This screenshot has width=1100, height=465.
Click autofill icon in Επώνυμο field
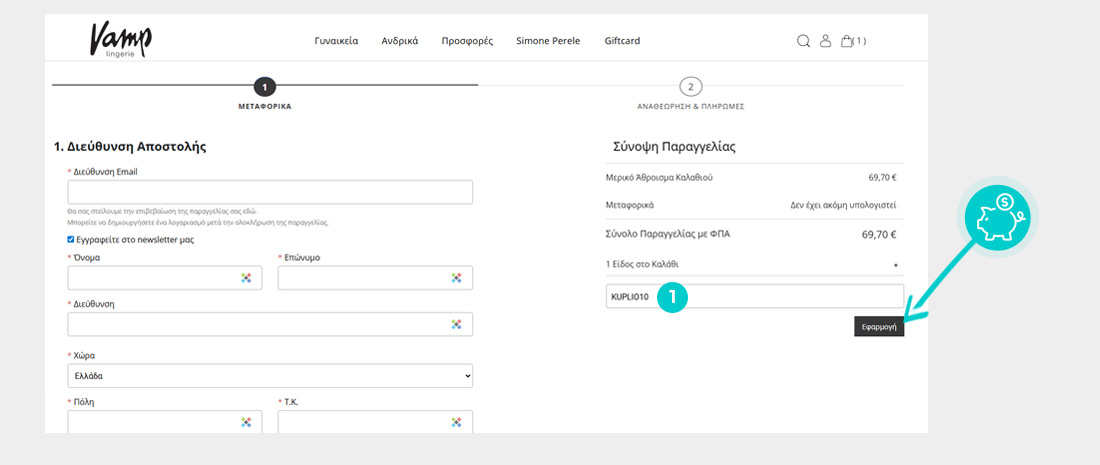[x=456, y=278]
